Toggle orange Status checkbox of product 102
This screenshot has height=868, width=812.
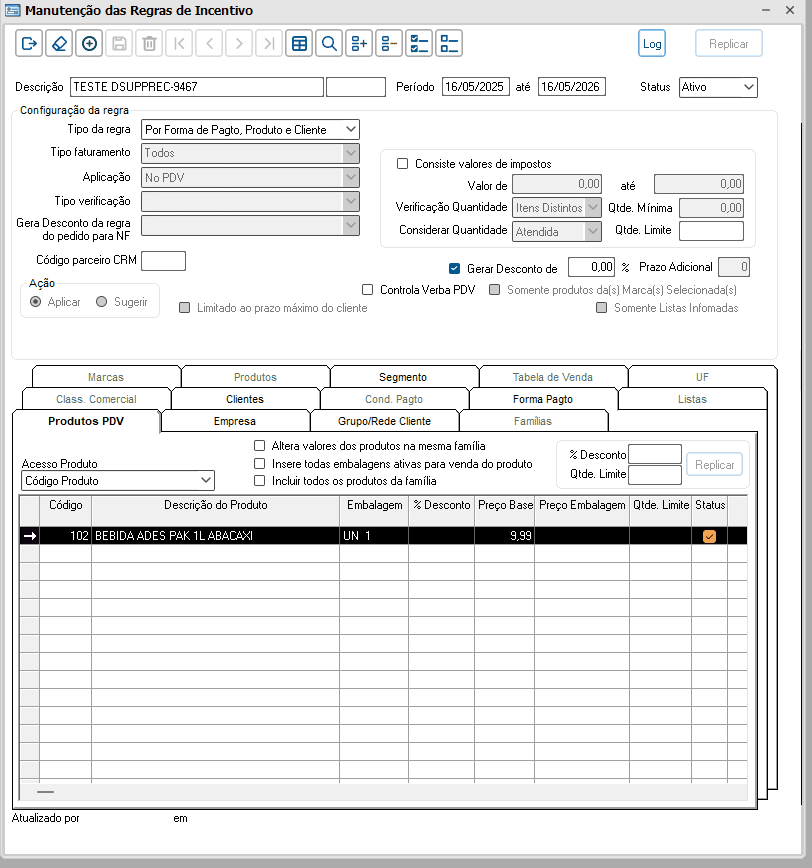tap(709, 536)
